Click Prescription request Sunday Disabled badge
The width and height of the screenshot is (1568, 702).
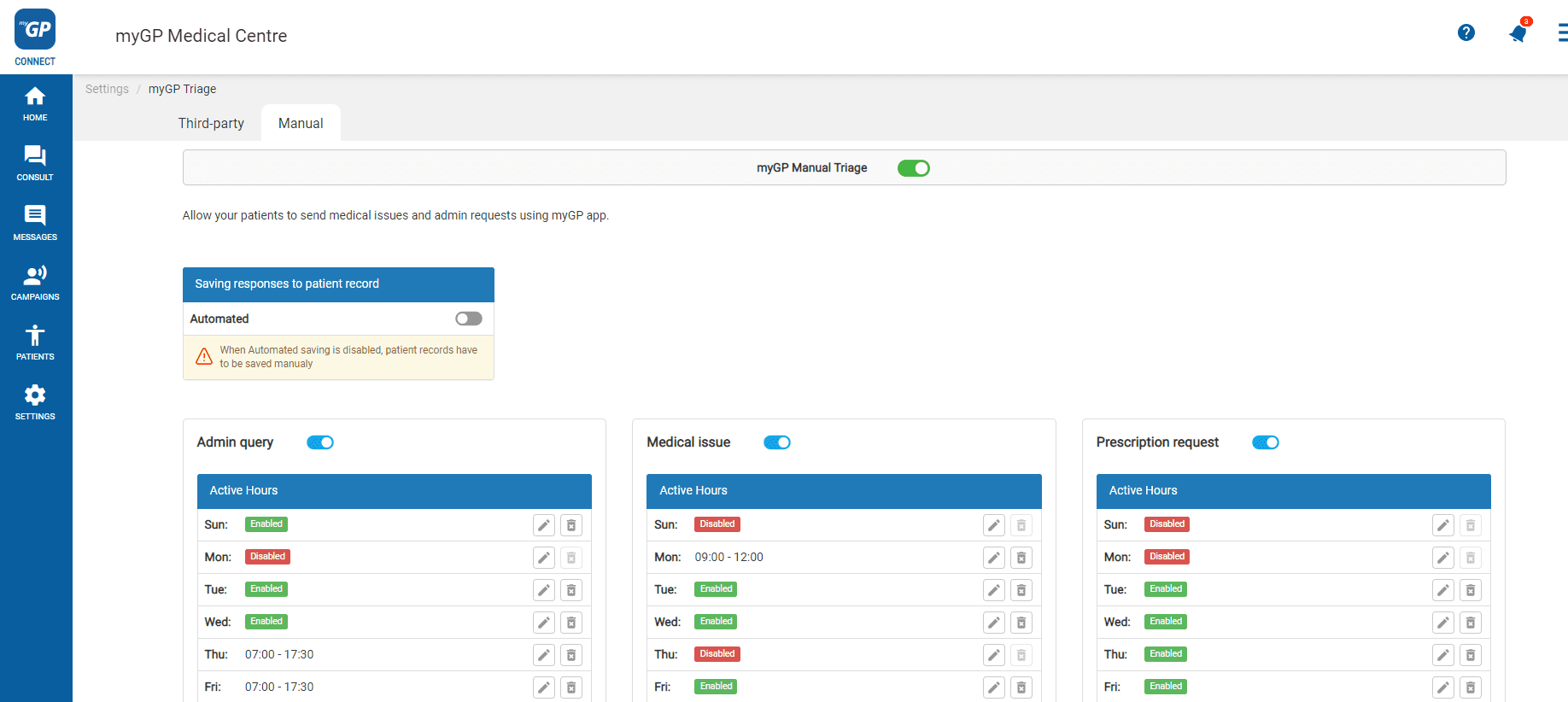point(1167,524)
